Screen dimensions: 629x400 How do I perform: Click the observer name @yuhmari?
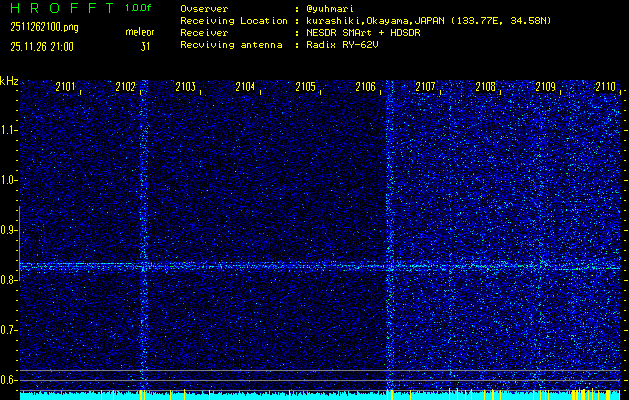coord(330,9)
